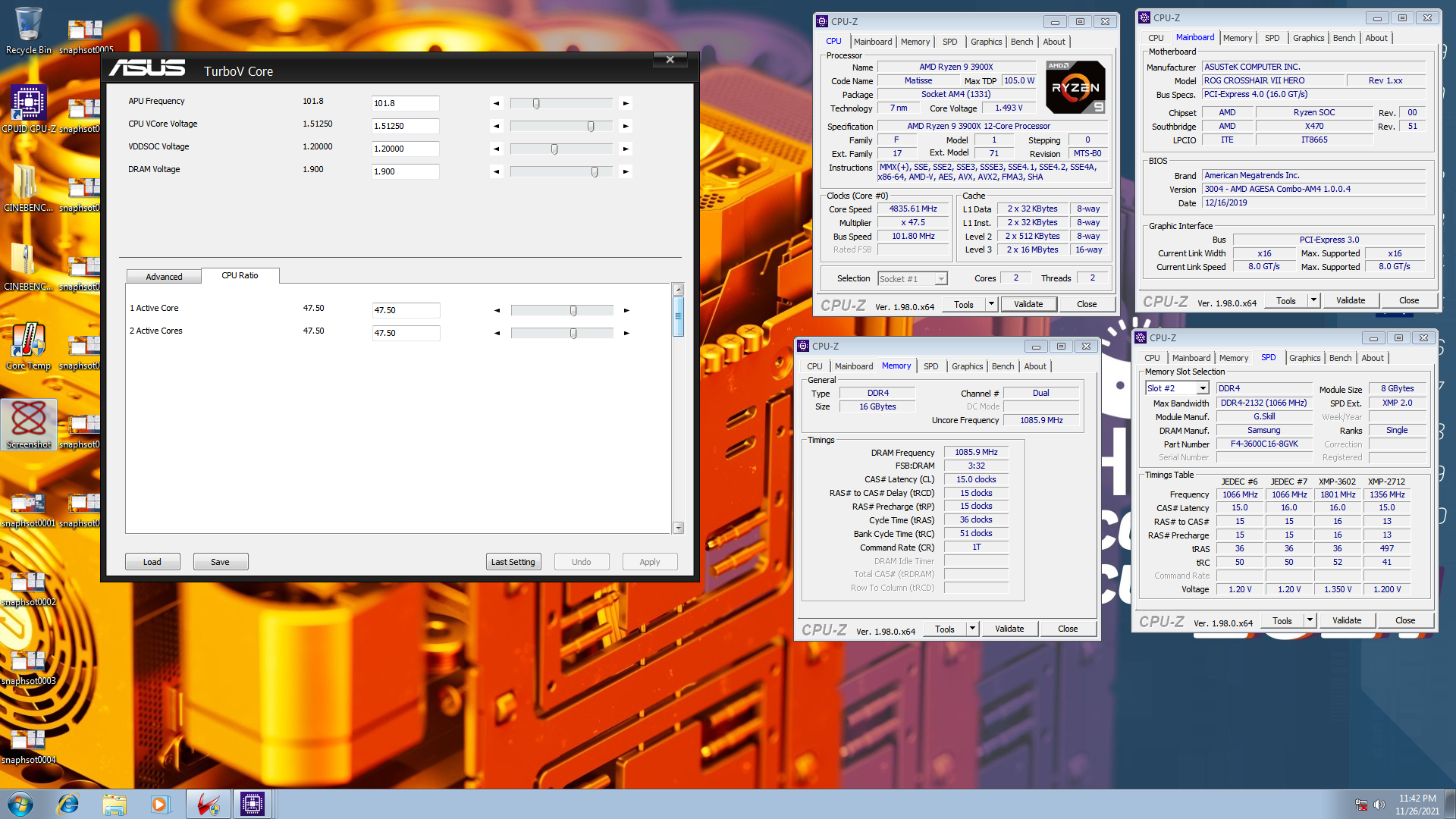The height and width of the screenshot is (819, 1456).
Task: Click the CPU-Z title icon in the Memory window
Action: 803,346
